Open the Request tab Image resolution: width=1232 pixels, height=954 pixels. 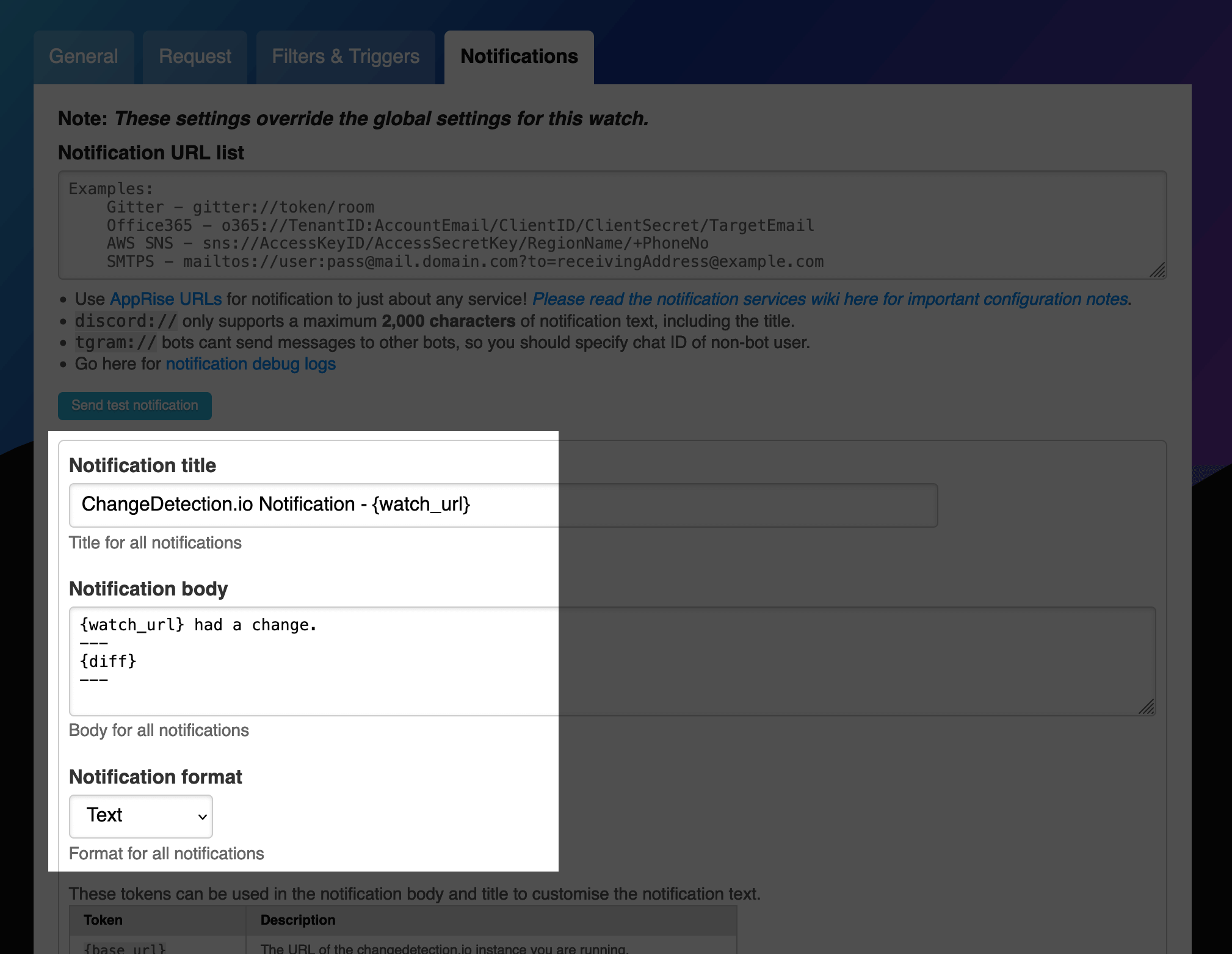(194, 57)
